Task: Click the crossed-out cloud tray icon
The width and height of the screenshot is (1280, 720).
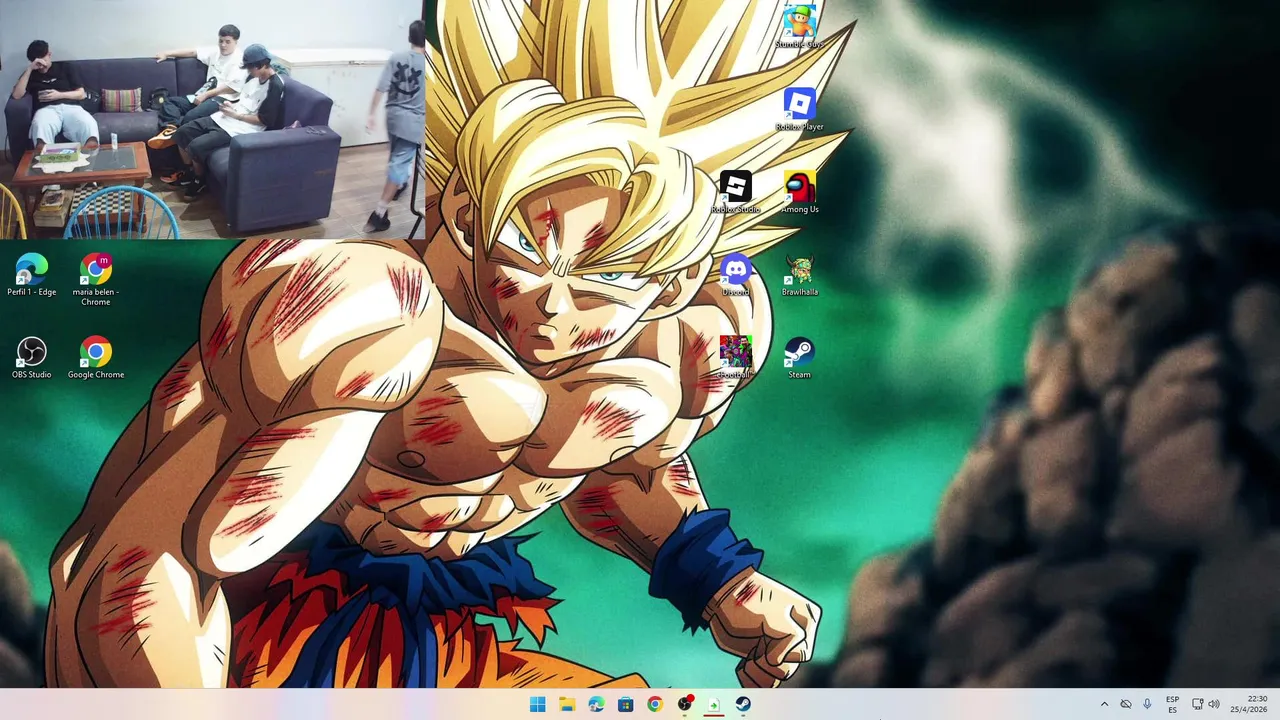Action: click(1126, 704)
